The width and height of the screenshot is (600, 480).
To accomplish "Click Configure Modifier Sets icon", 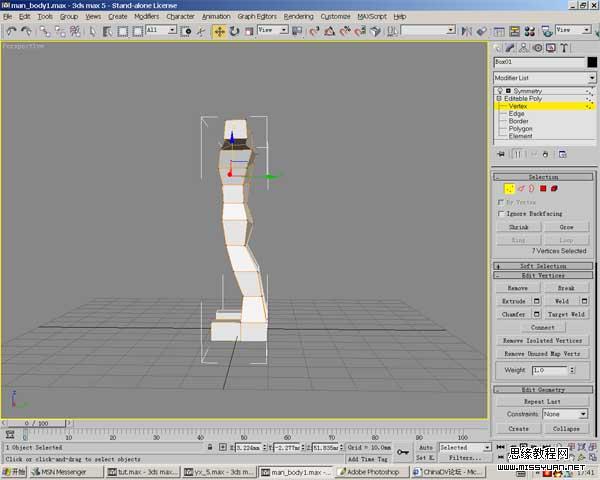I will click(x=562, y=154).
